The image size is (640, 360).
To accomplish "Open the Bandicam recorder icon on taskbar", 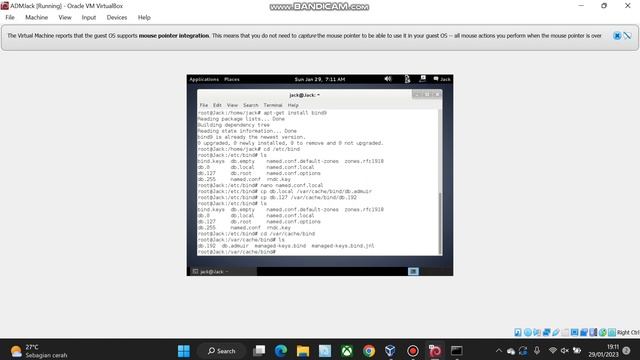I will 413,351.
